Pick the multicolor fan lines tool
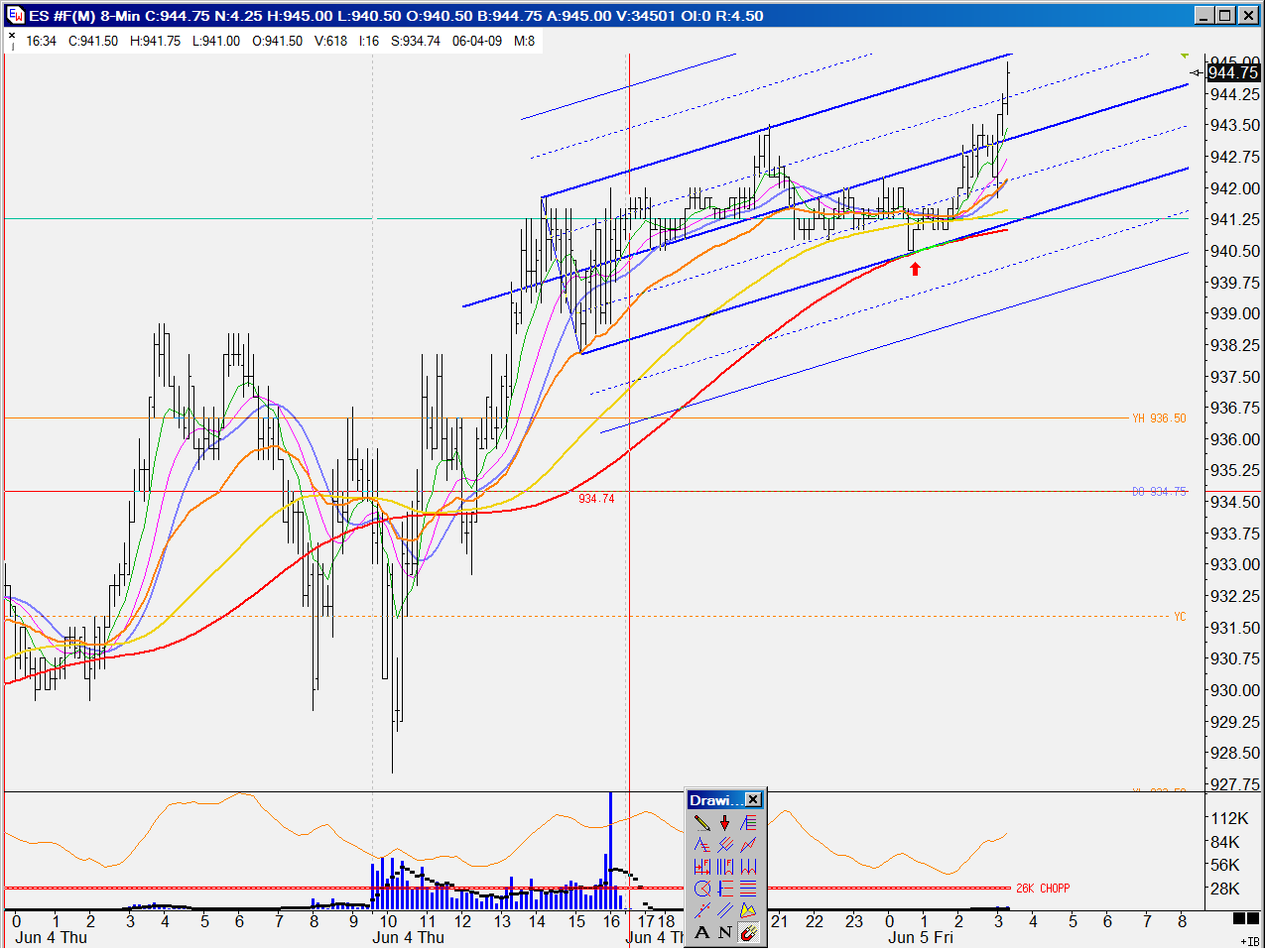 click(x=748, y=823)
